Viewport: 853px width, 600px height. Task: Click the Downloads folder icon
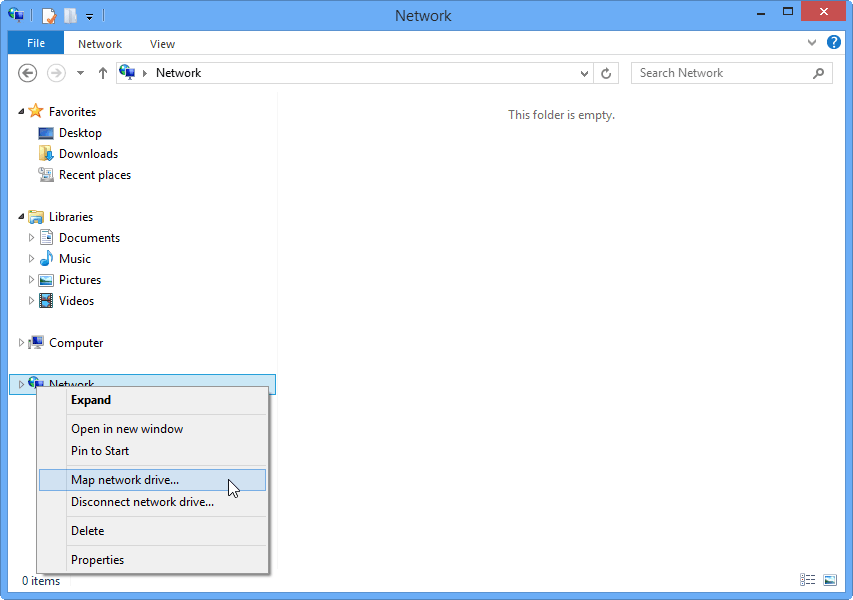point(46,153)
